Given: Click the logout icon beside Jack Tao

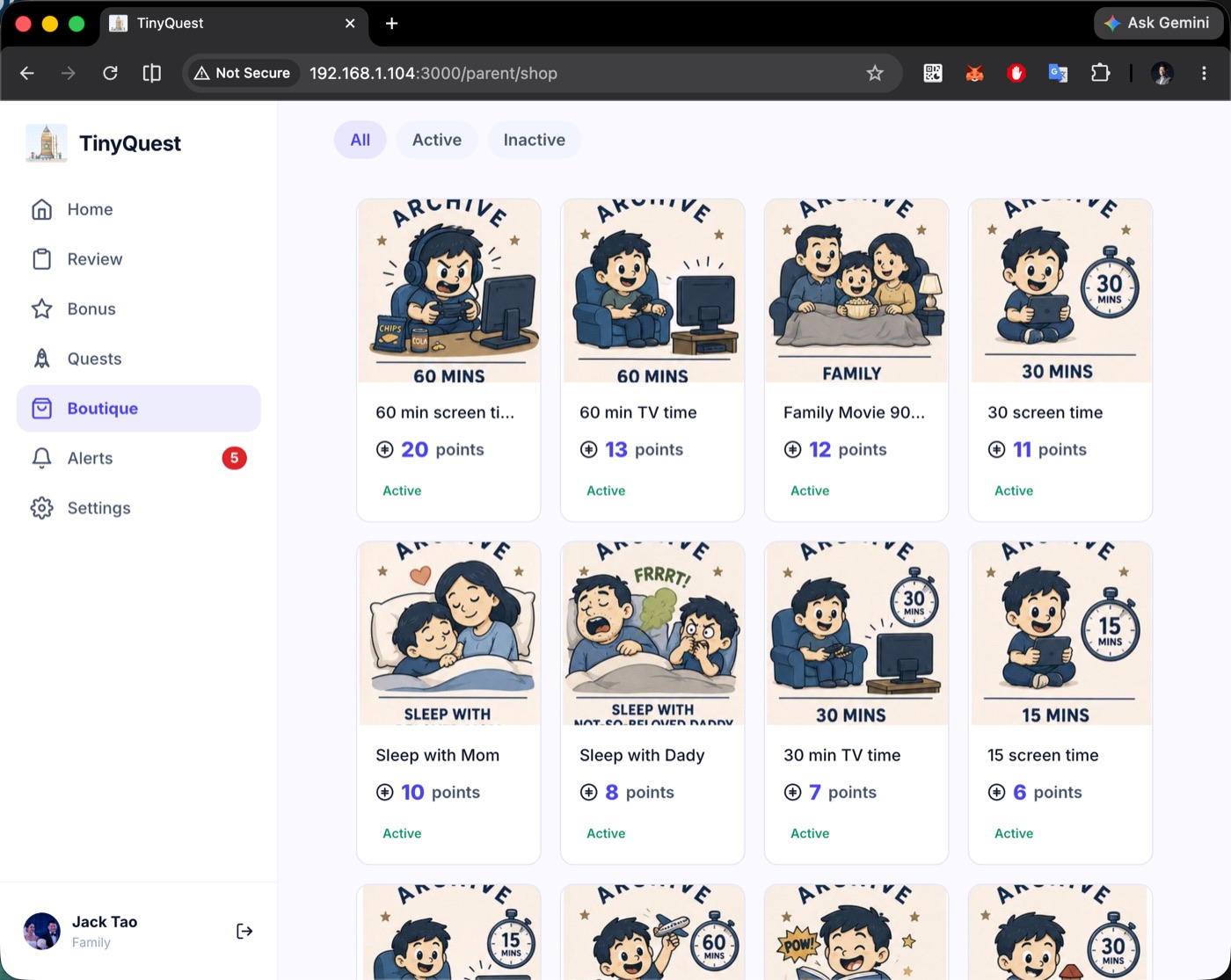Looking at the screenshot, I should (x=244, y=931).
